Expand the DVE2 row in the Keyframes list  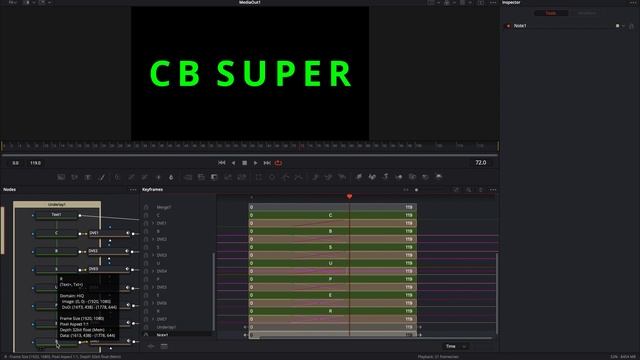(x=153, y=239)
